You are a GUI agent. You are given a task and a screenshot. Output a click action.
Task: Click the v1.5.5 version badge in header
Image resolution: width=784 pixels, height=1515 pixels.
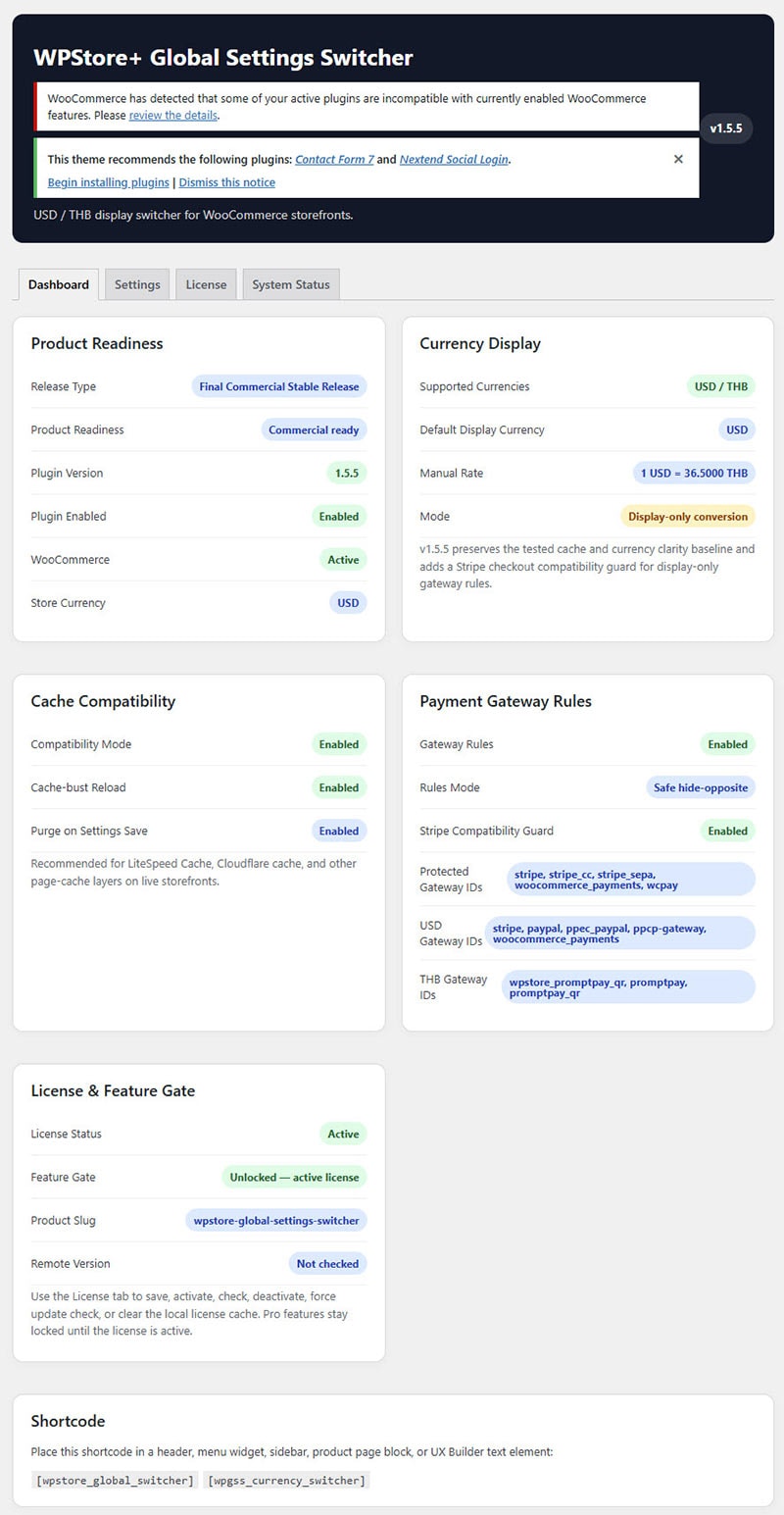[x=726, y=128]
